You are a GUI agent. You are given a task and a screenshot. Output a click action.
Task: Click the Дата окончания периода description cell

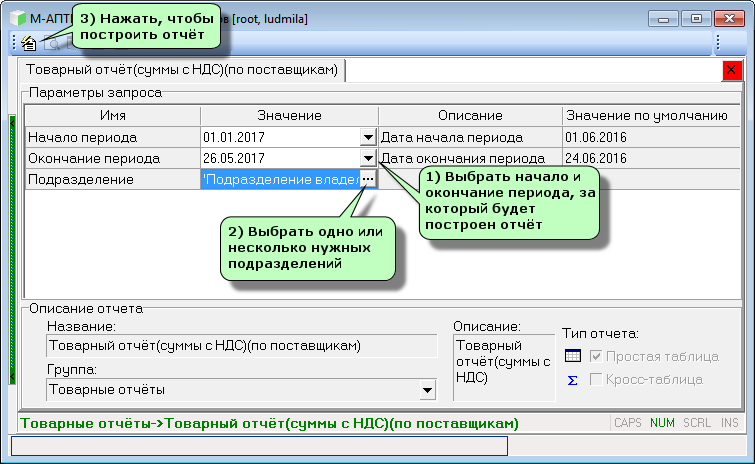tap(470, 158)
